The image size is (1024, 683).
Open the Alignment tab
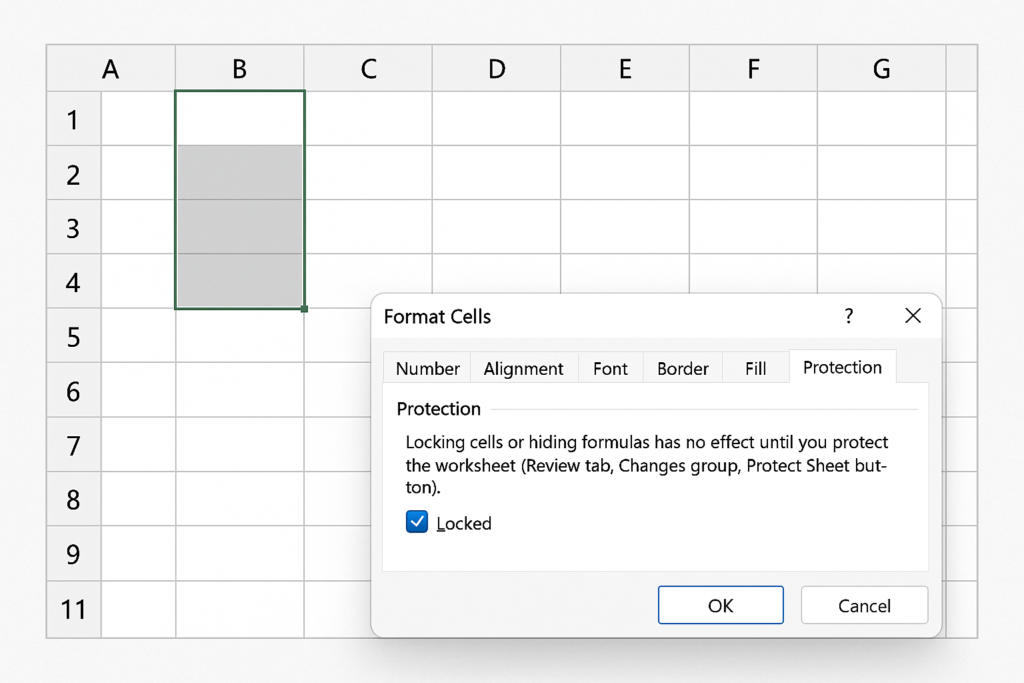pos(523,368)
